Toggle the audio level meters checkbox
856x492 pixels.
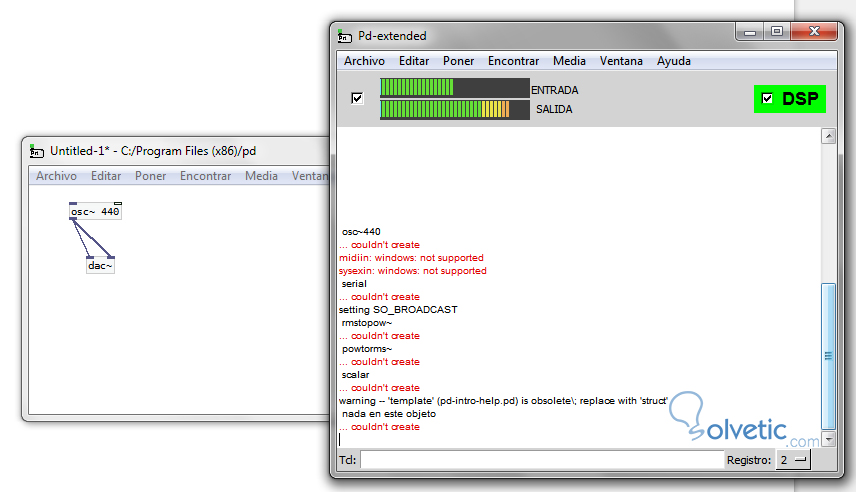[x=357, y=98]
